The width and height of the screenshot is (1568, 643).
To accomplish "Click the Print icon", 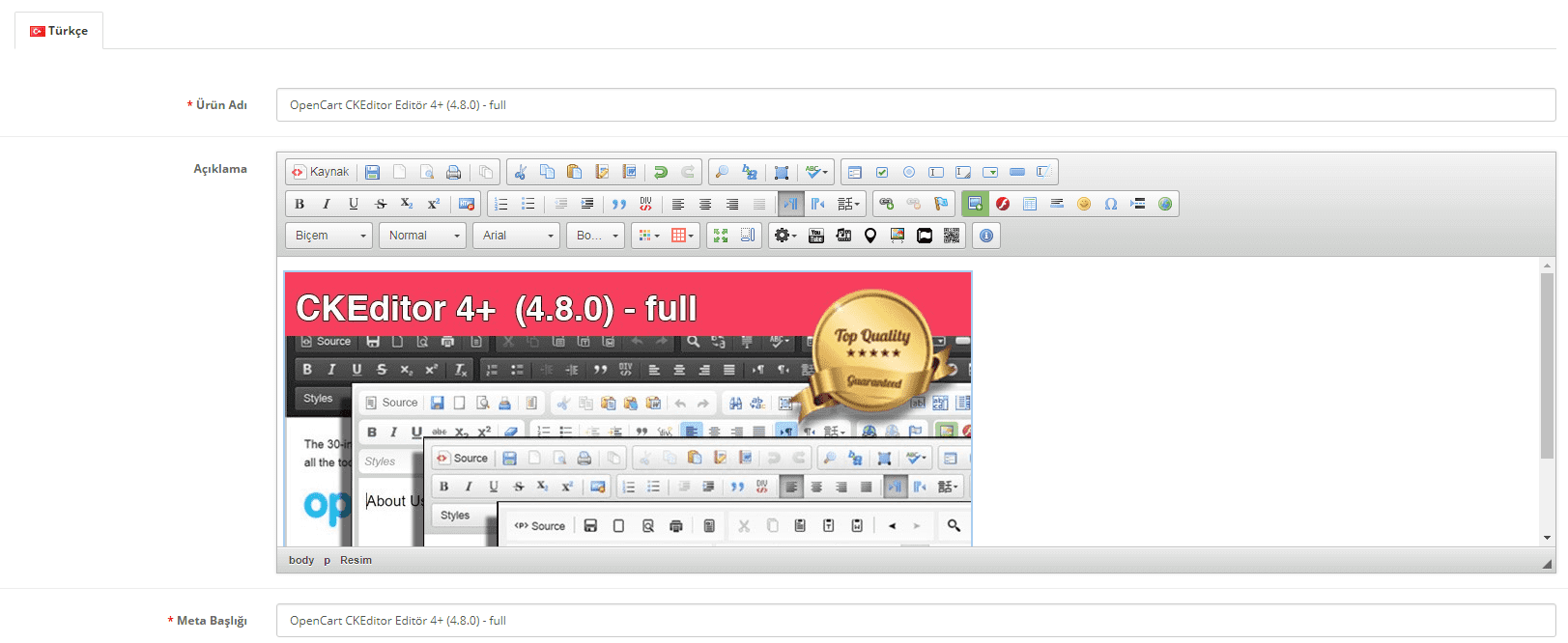I will 453,172.
